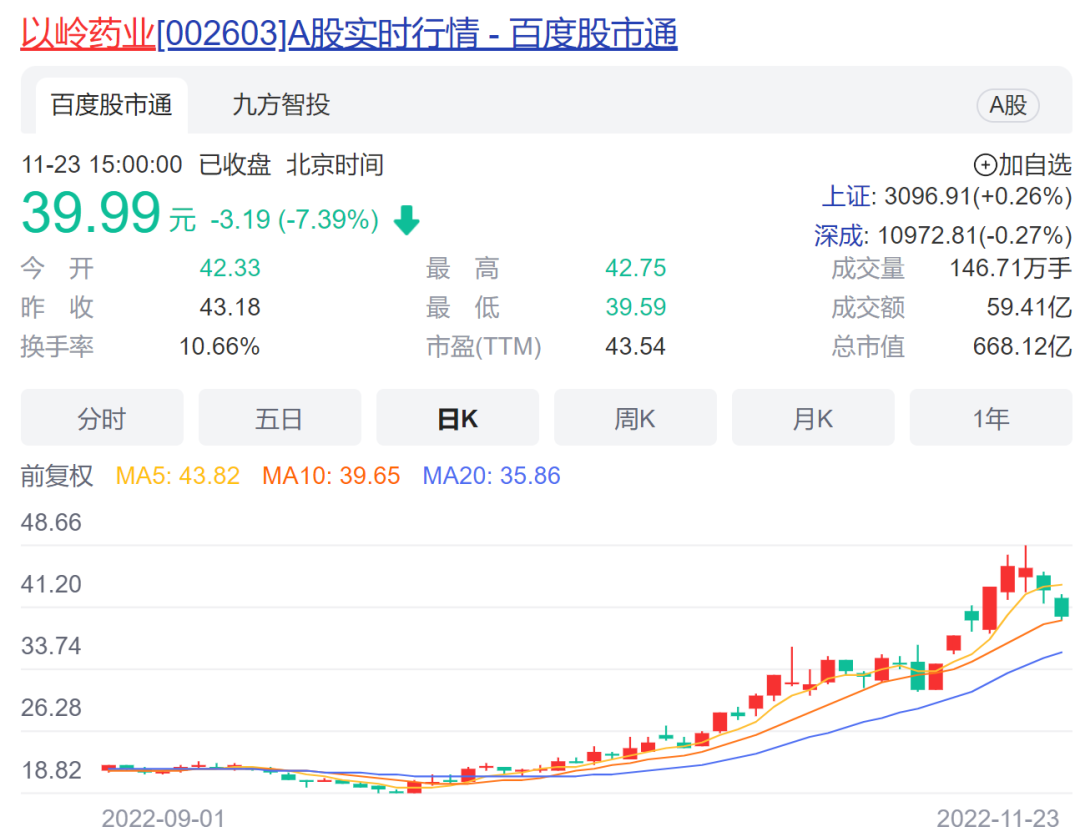Click the 18.82 axis price label
The height and width of the screenshot is (837, 1080).
(51, 770)
